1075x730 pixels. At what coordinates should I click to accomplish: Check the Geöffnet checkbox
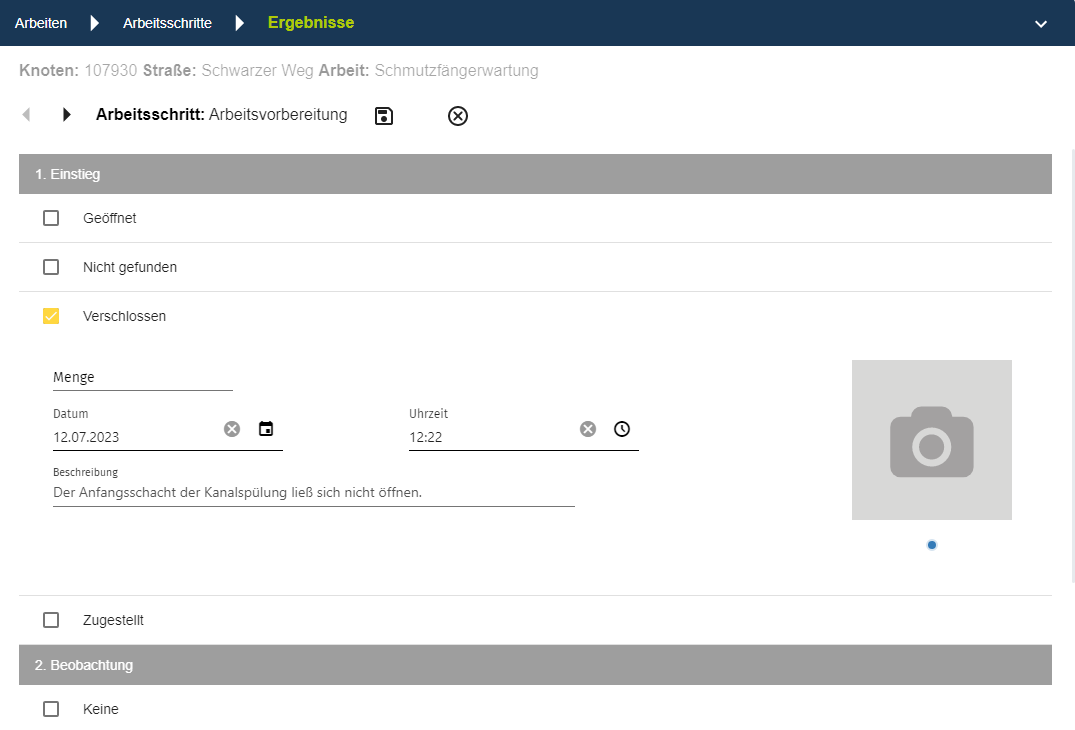[x=51, y=218]
